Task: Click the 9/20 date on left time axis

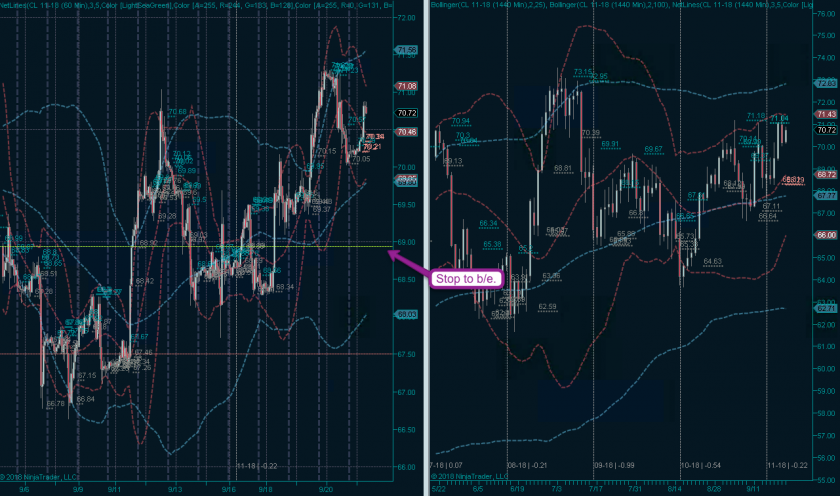Action: (x=326, y=489)
